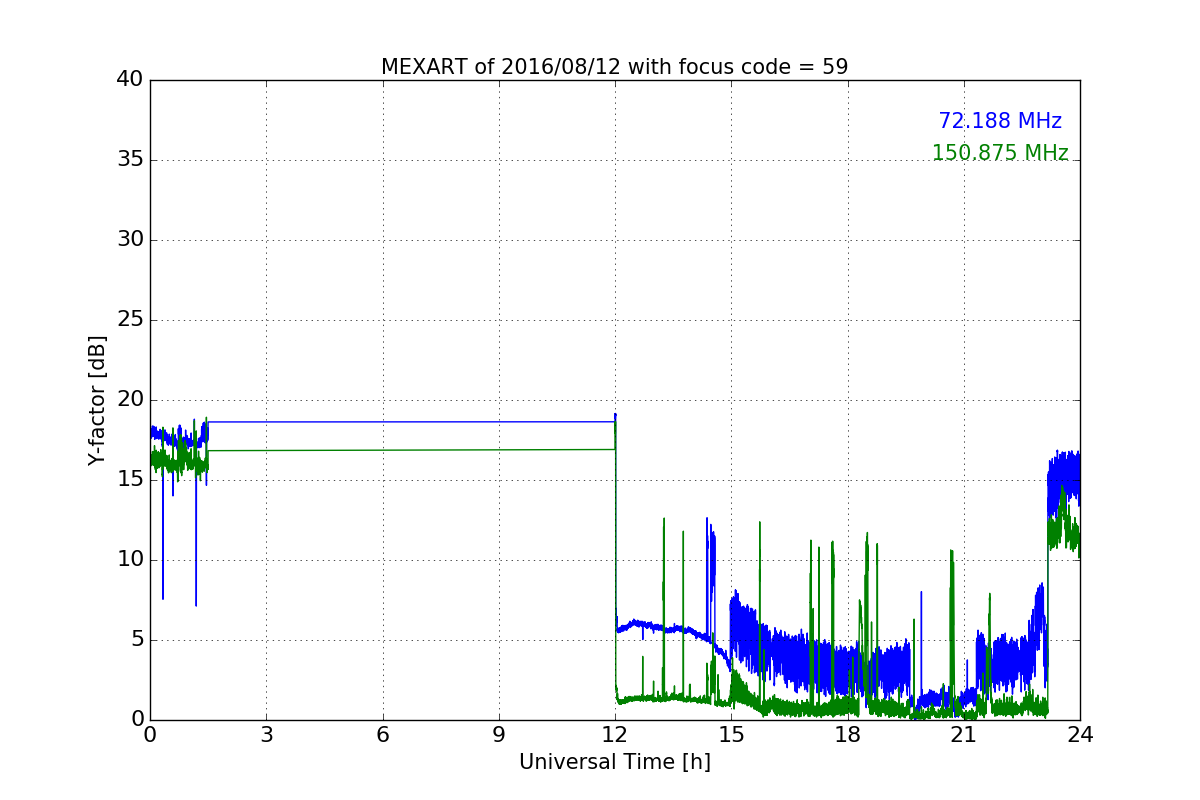
Task: Click the x-axis tick label 21
Action: click(964, 735)
